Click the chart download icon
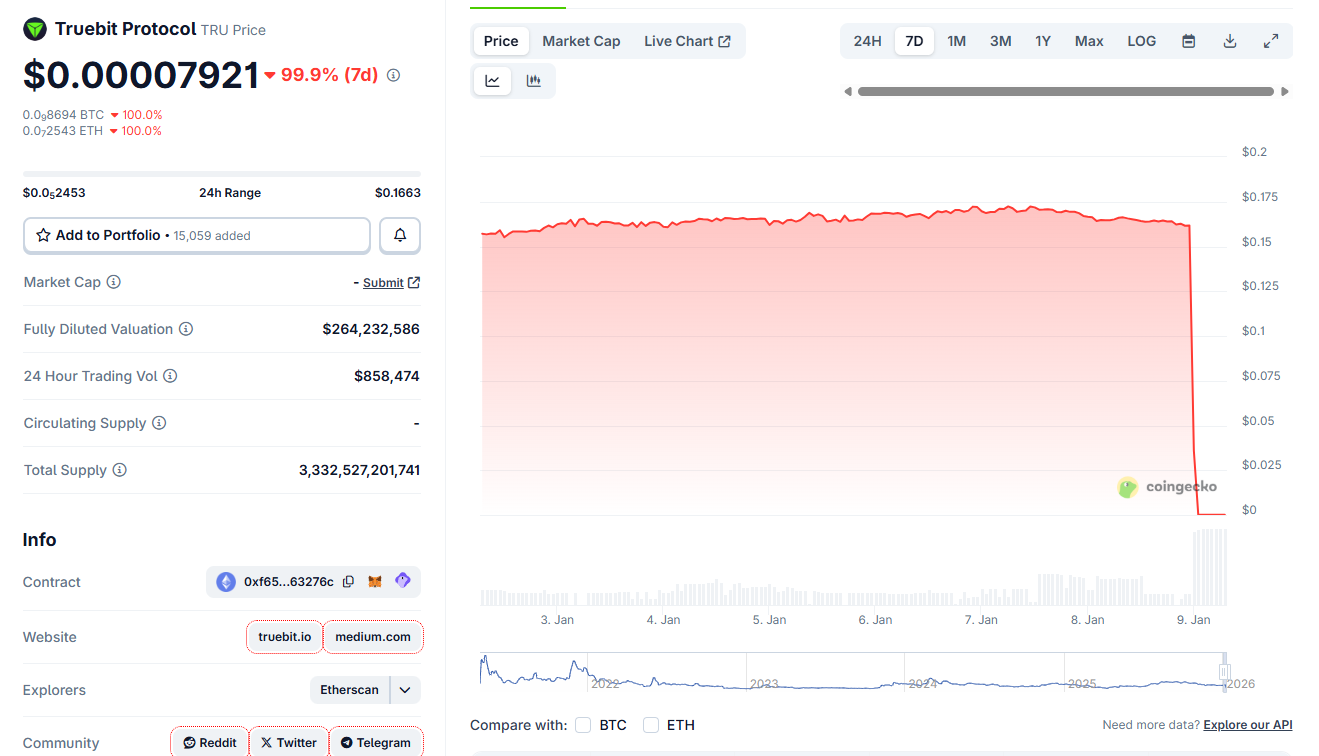This screenshot has height=756, width=1319. click(x=1229, y=40)
